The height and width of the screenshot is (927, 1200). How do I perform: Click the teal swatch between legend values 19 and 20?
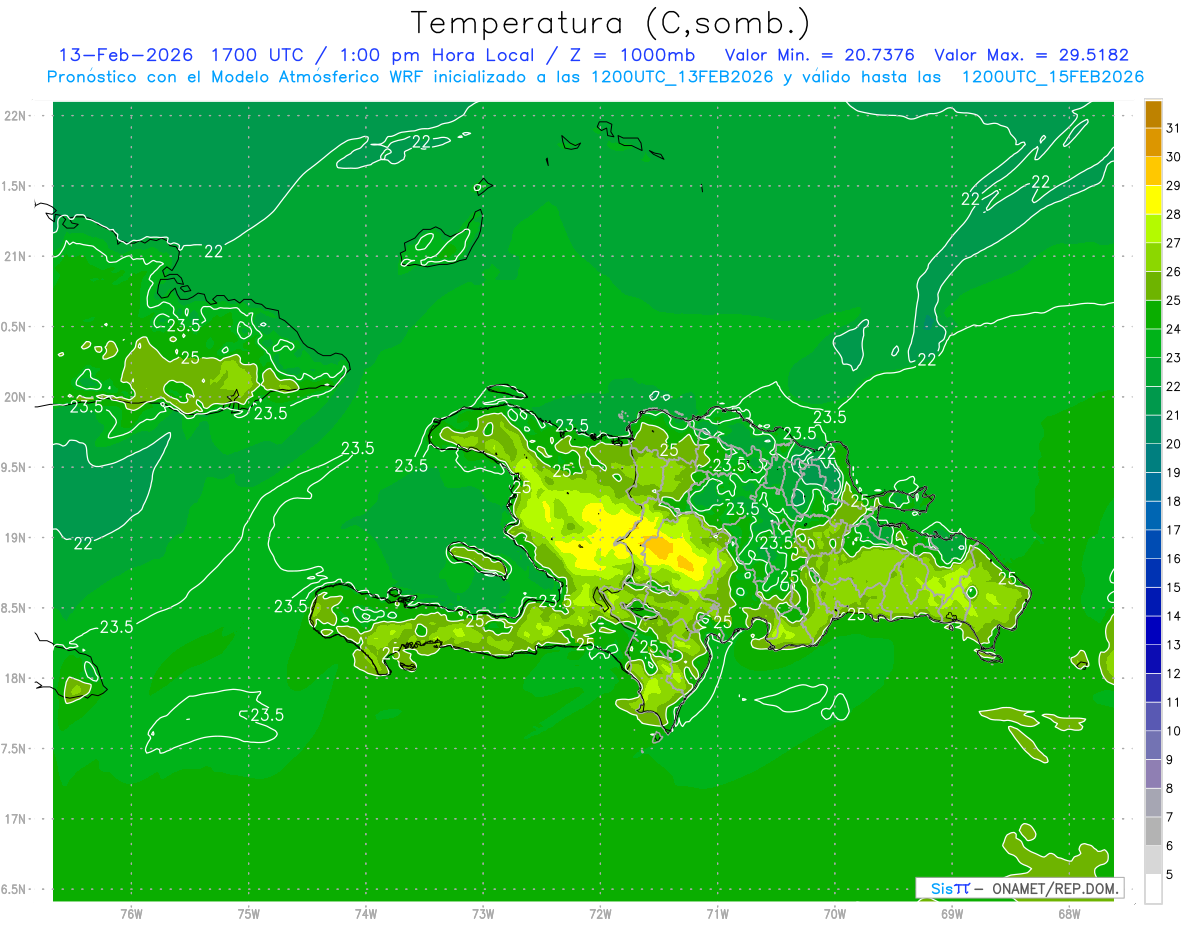pyautogui.click(x=1153, y=459)
